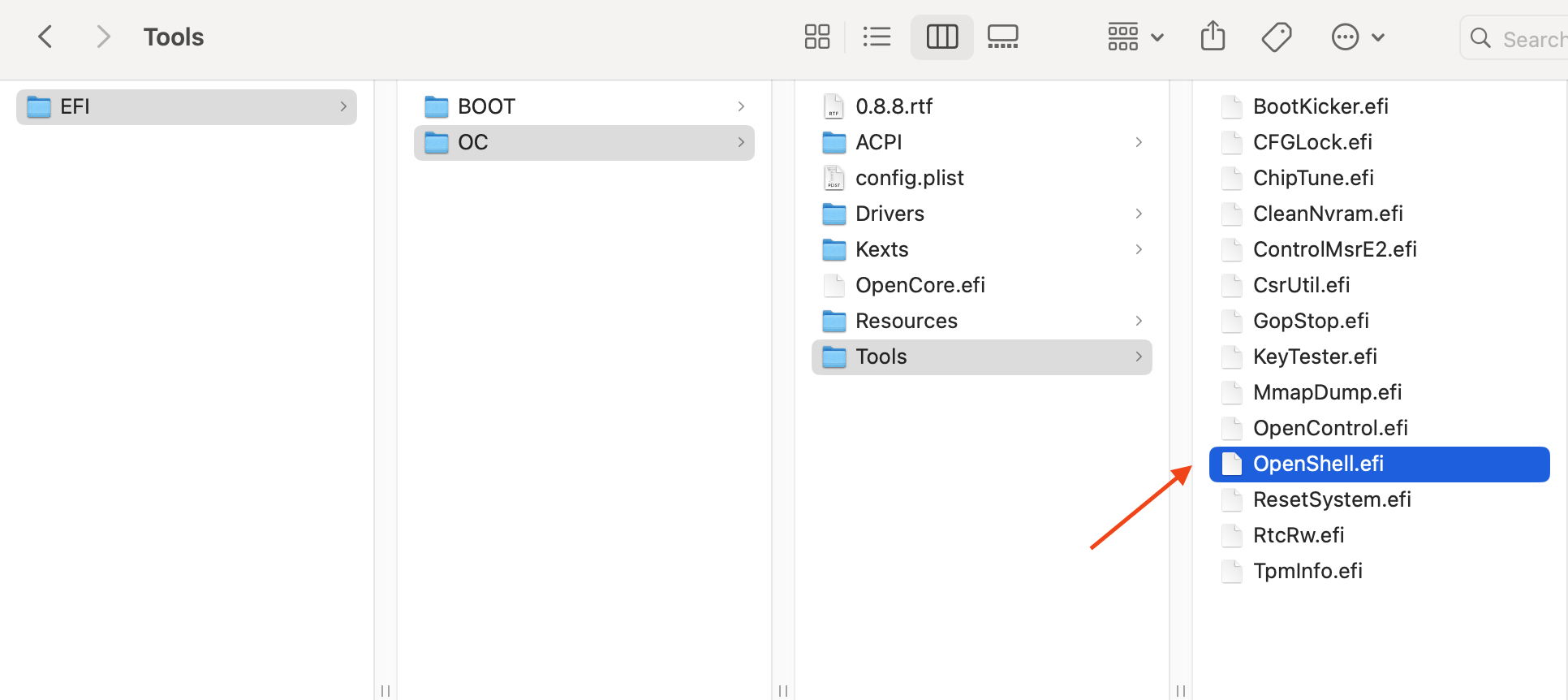The width and height of the screenshot is (1568, 700).
Task: Open the ACPI folder
Action: pyautogui.click(x=982, y=142)
